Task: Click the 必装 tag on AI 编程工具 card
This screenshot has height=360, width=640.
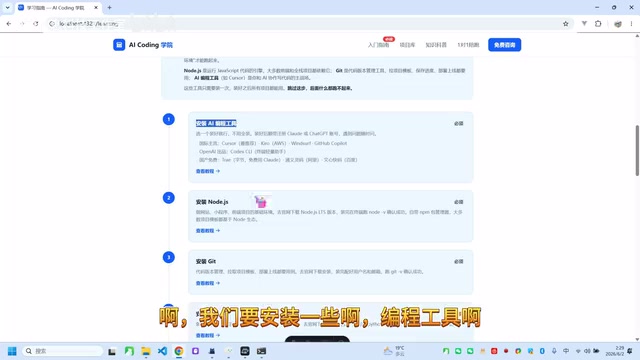Action: click(458, 123)
